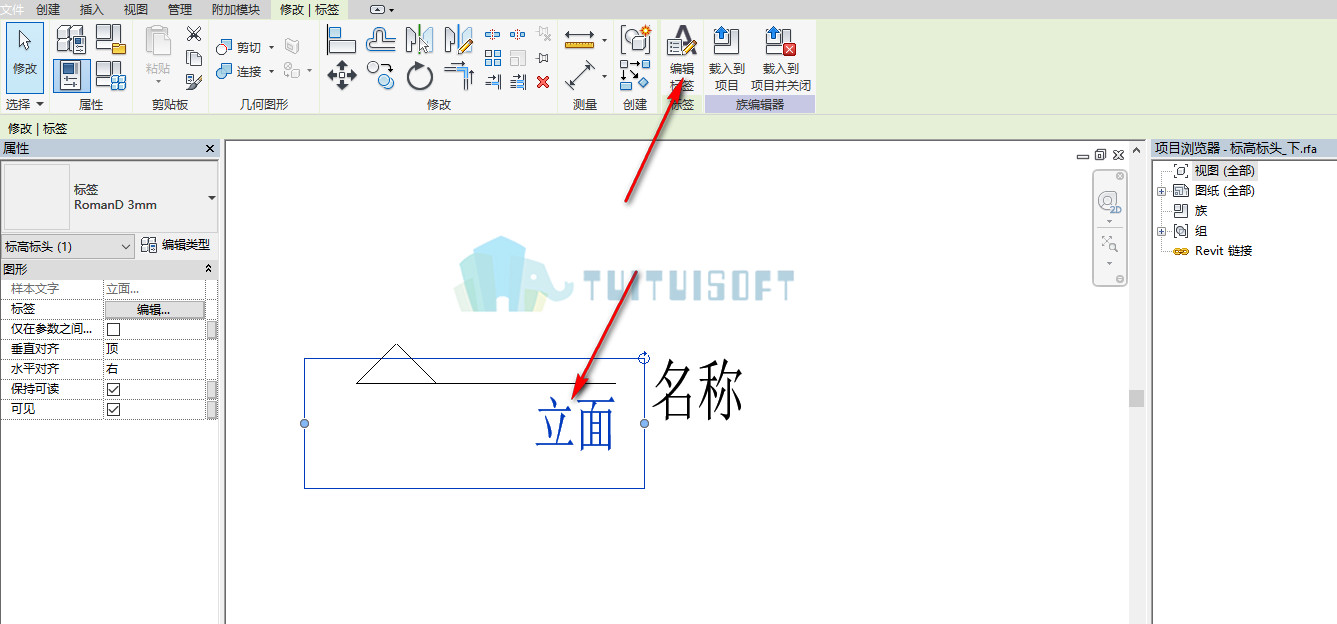
Task: Enable the 仅在参数之间... checkbox
Action: tap(113, 329)
